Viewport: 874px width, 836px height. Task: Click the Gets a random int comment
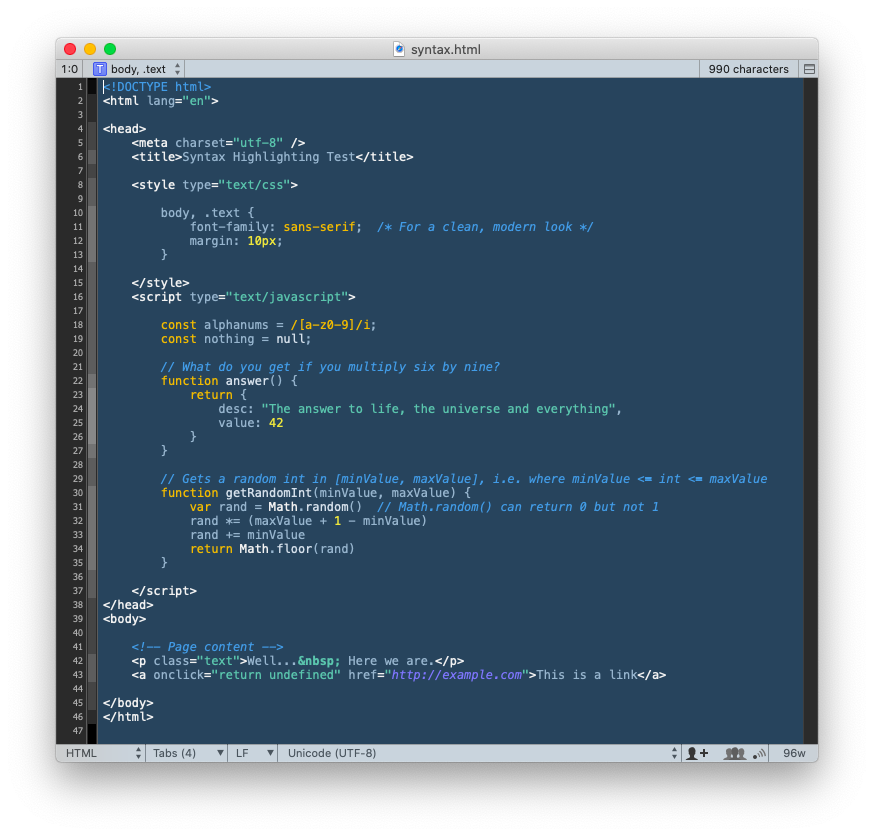tap(464, 479)
